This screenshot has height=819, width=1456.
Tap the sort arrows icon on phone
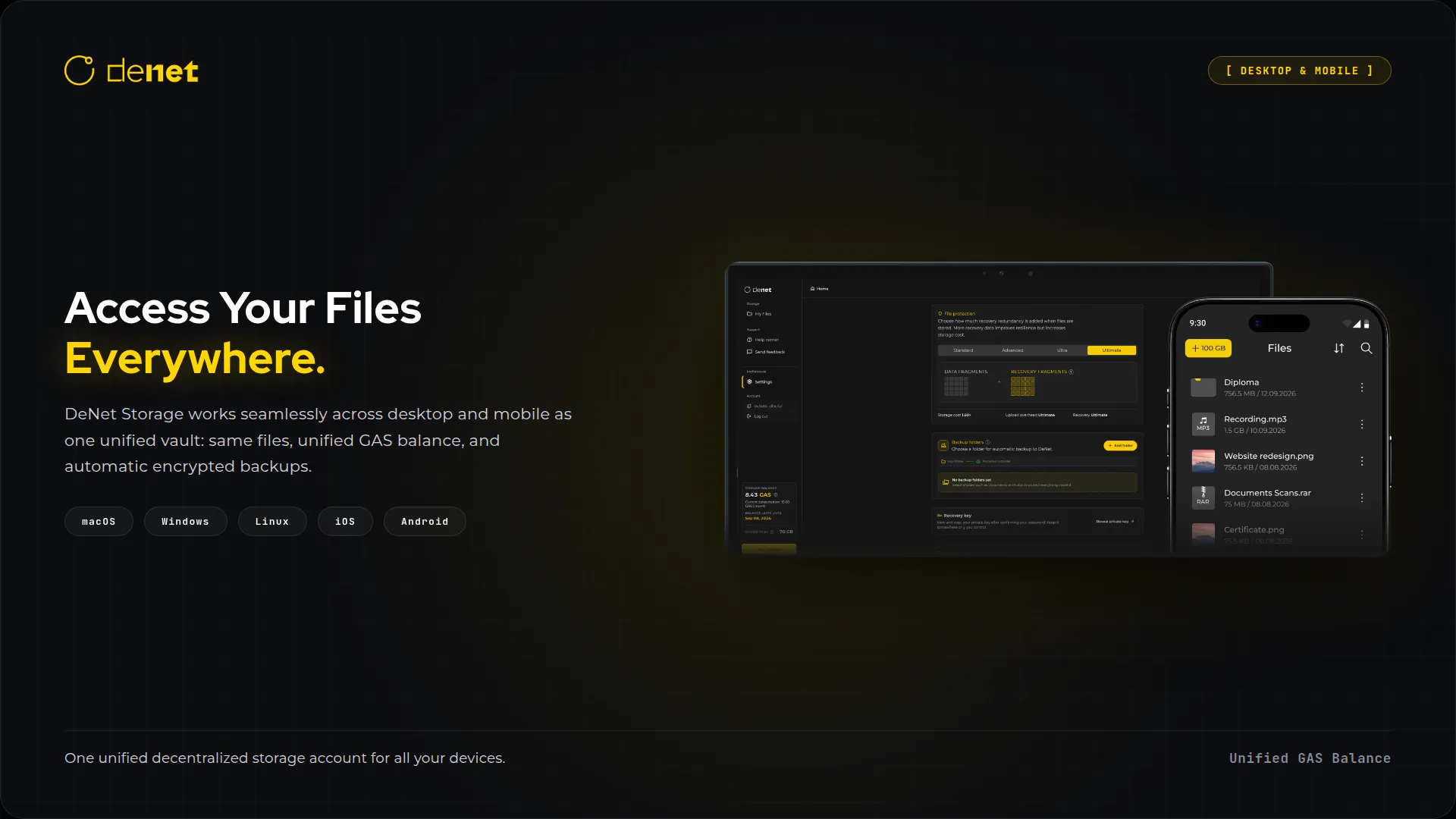1339,348
